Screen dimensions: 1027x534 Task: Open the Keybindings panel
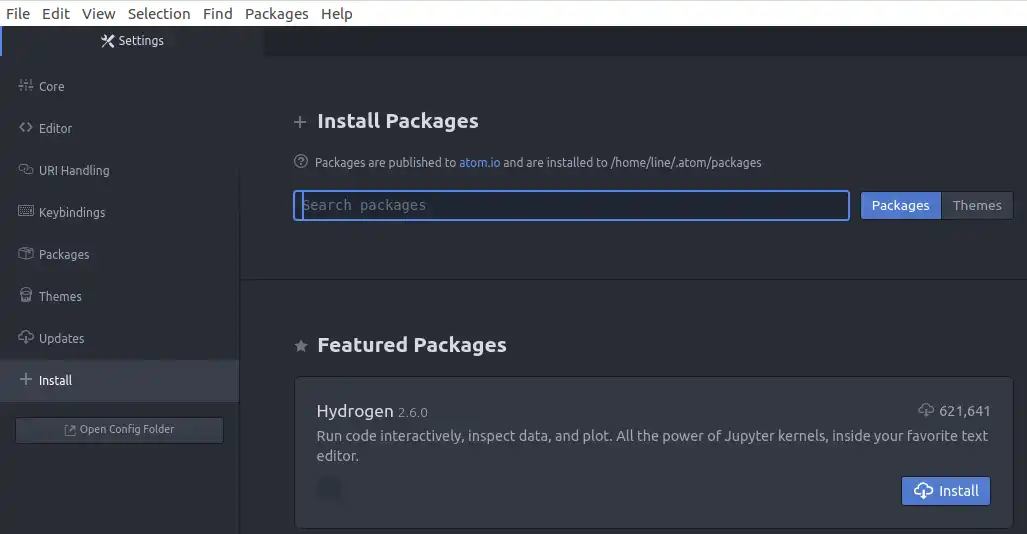click(71, 213)
